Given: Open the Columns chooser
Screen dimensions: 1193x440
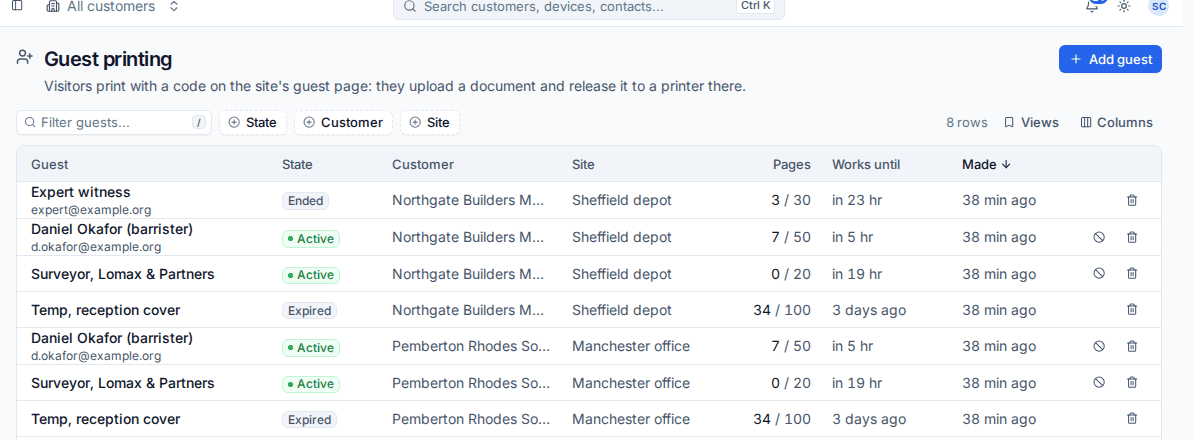Looking at the screenshot, I should (1116, 123).
